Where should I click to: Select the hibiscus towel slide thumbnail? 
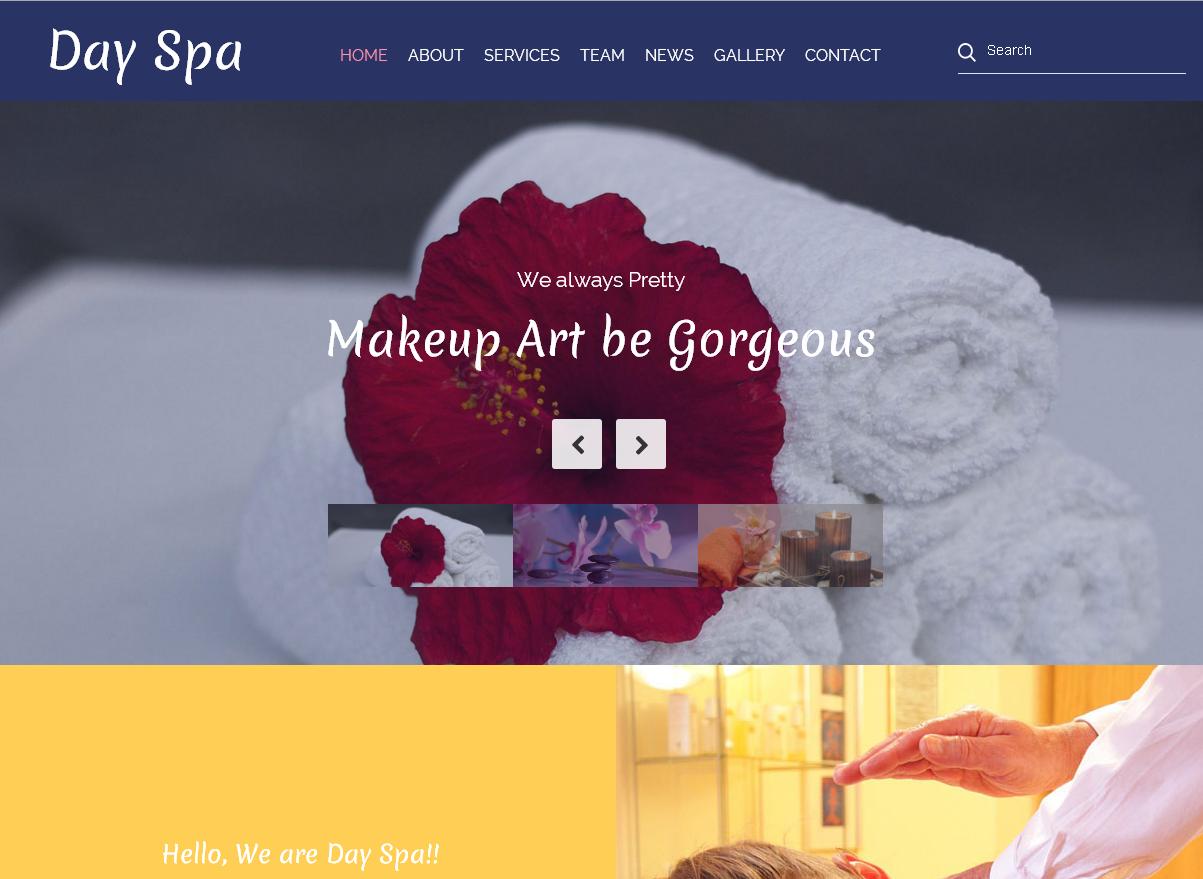420,545
